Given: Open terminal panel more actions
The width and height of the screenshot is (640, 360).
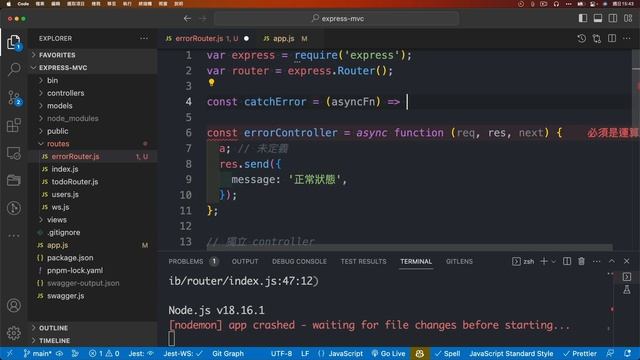Looking at the screenshot, I should pos(596,261).
